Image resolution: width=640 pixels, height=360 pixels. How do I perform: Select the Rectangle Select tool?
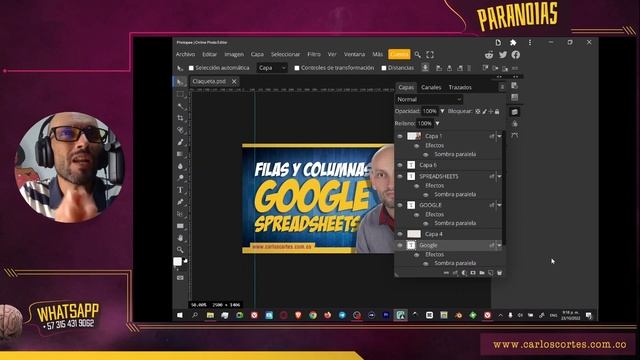[x=180, y=94]
